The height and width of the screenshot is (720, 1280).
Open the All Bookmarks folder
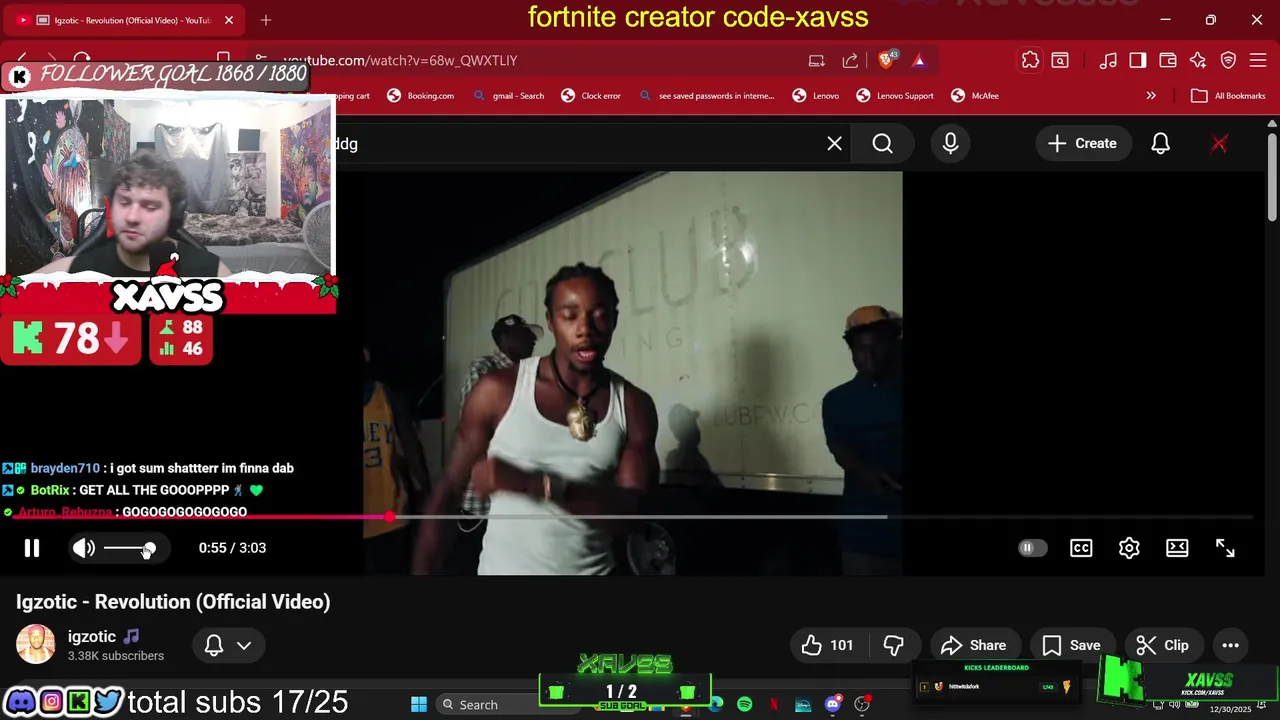[x=1227, y=96]
